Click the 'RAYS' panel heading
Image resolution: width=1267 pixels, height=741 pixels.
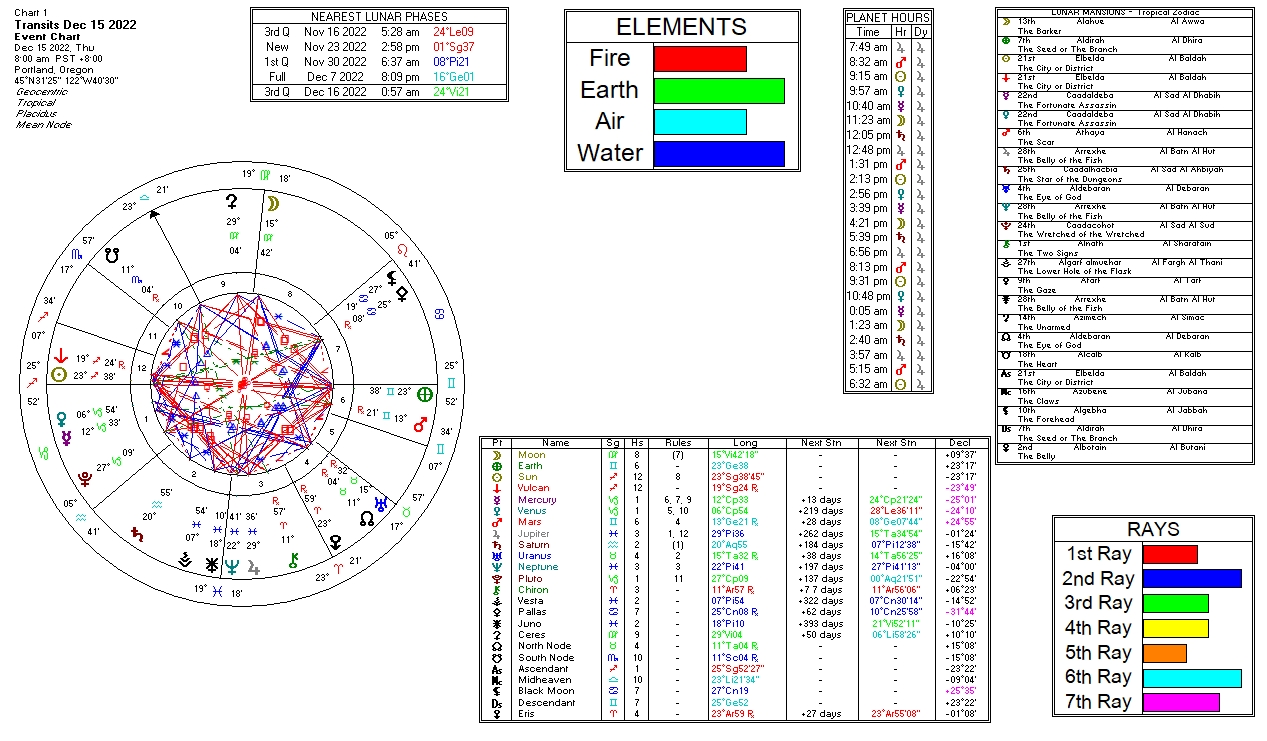coord(1153,530)
